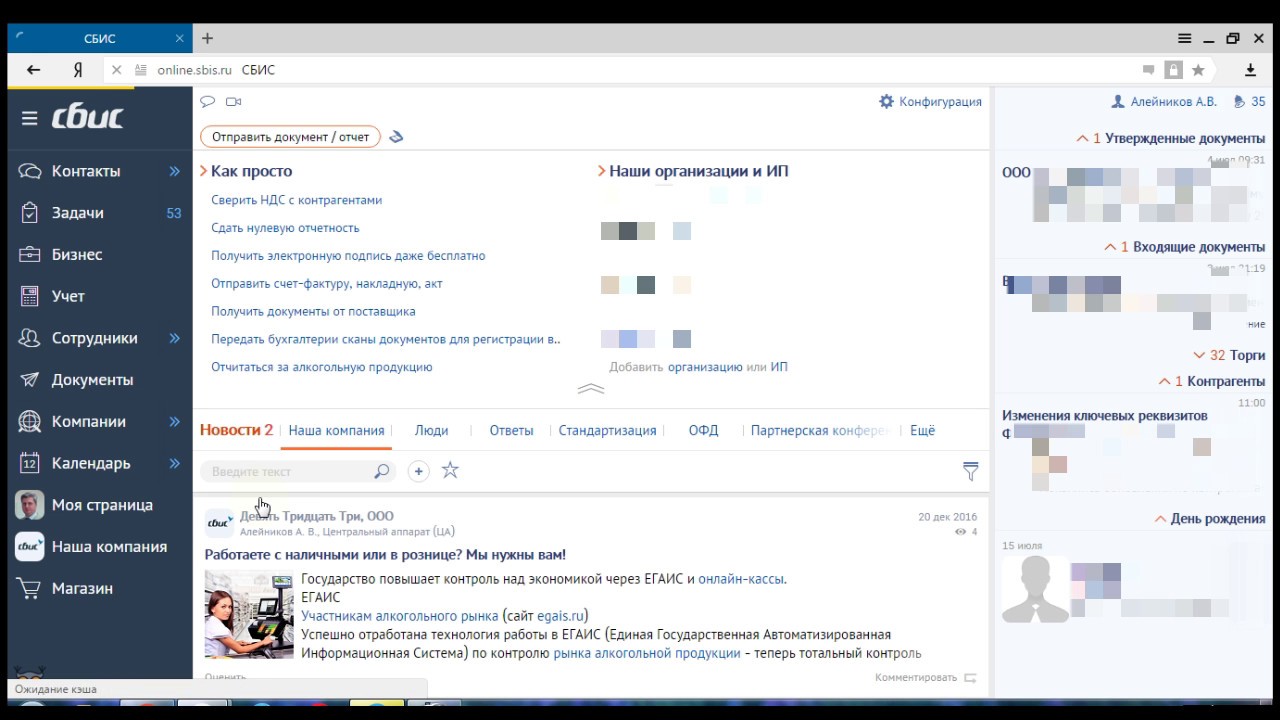Click the Задачи clipboard icon
Viewport: 1280px width, 720px height.
(x=30, y=213)
